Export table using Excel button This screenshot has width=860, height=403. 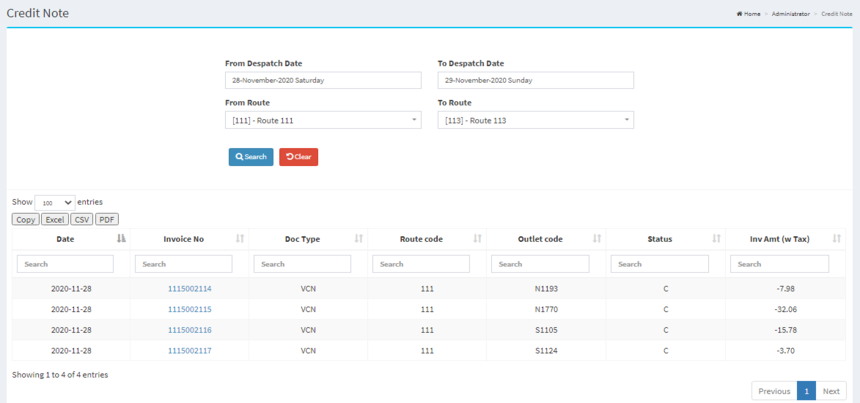click(55, 219)
